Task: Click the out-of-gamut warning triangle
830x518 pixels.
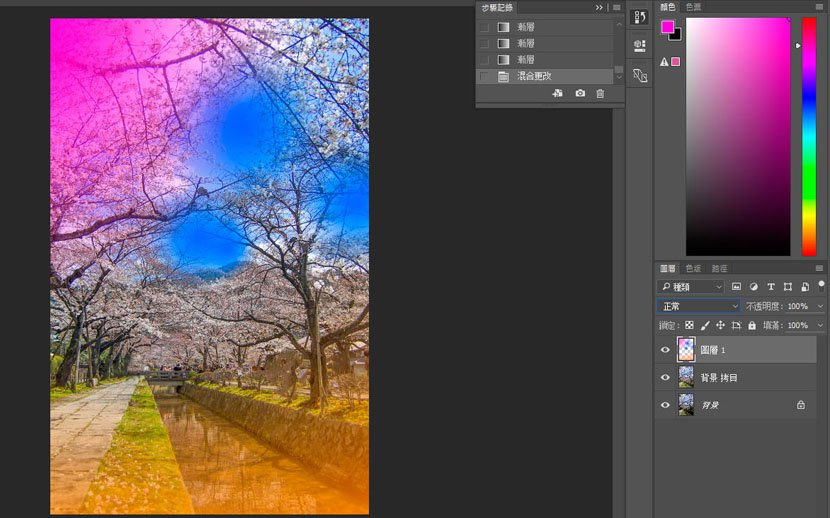Action: click(664, 62)
